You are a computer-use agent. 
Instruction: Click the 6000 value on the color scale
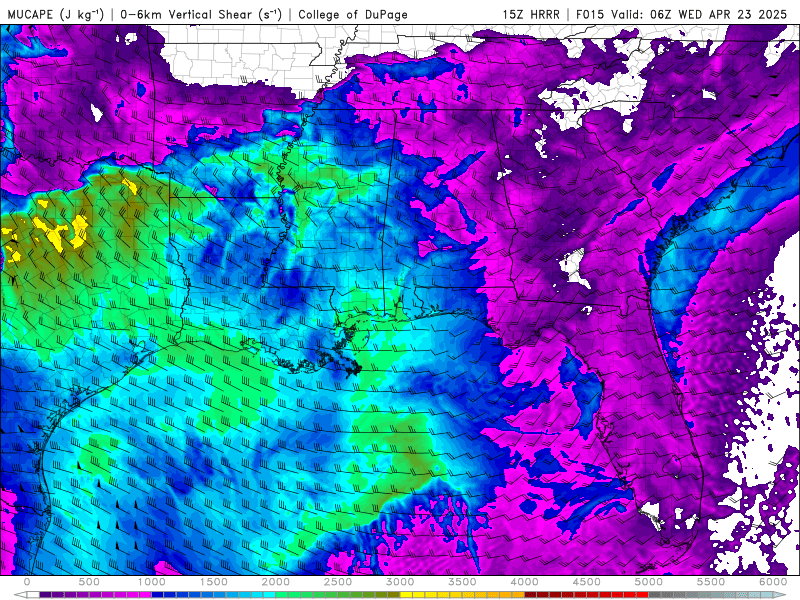pos(773,582)
